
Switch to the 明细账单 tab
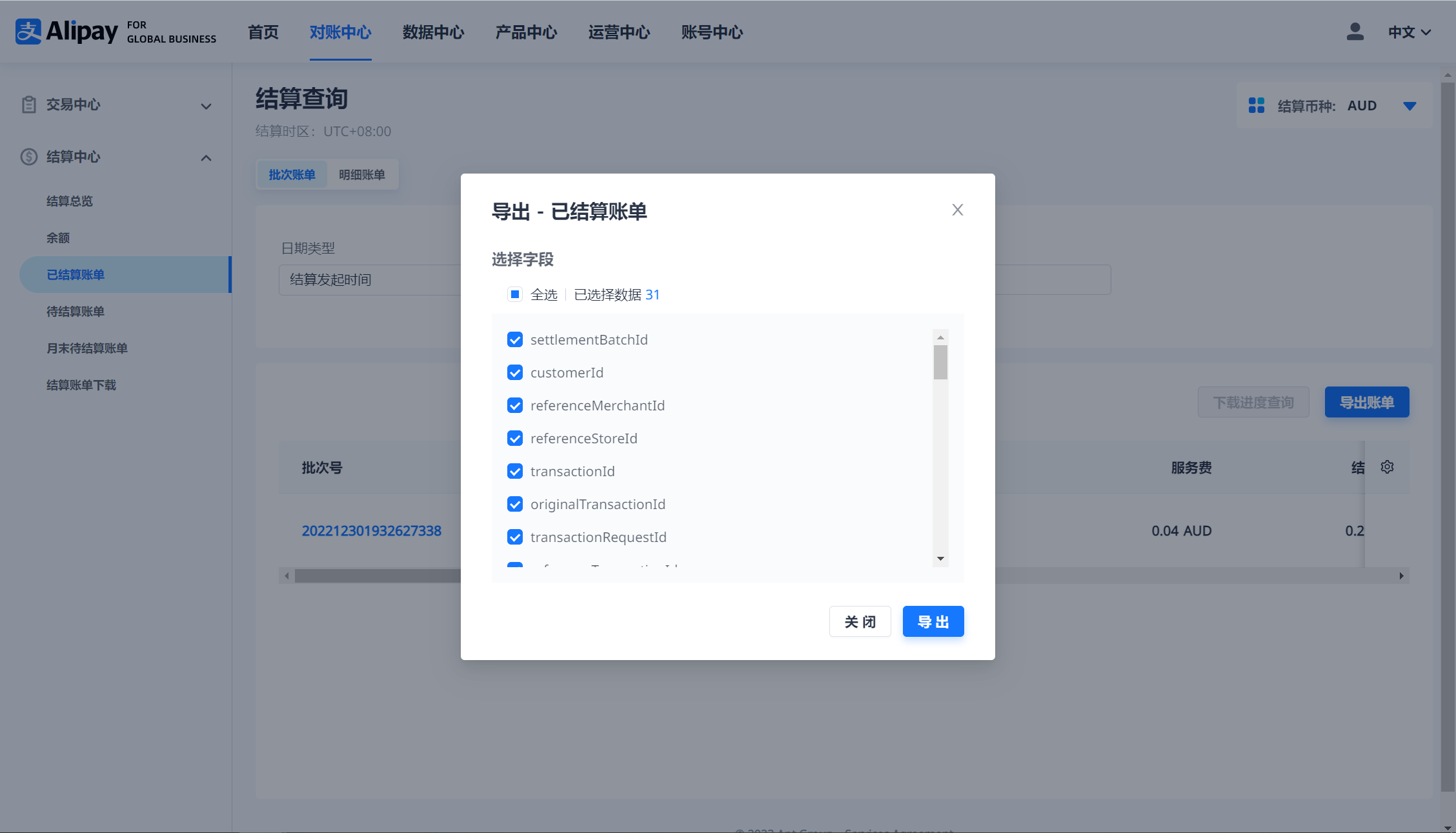[361, 175]
